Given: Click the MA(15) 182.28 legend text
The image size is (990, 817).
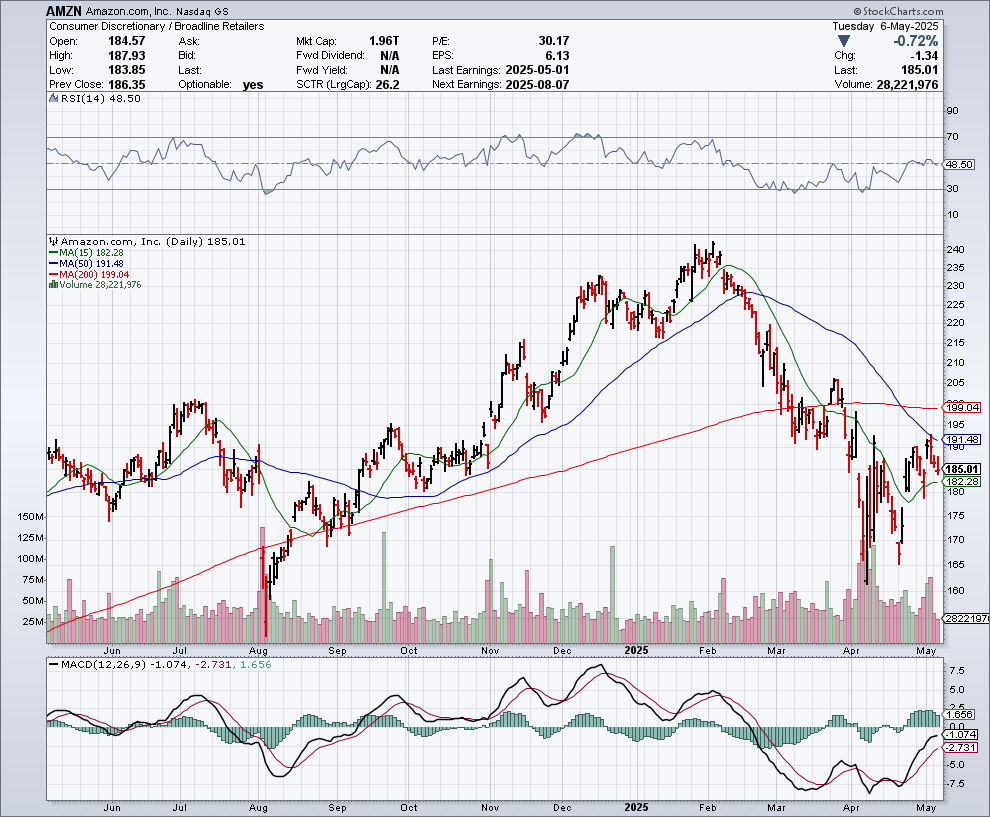Looking at the screenshot, I should pos(92,253).
